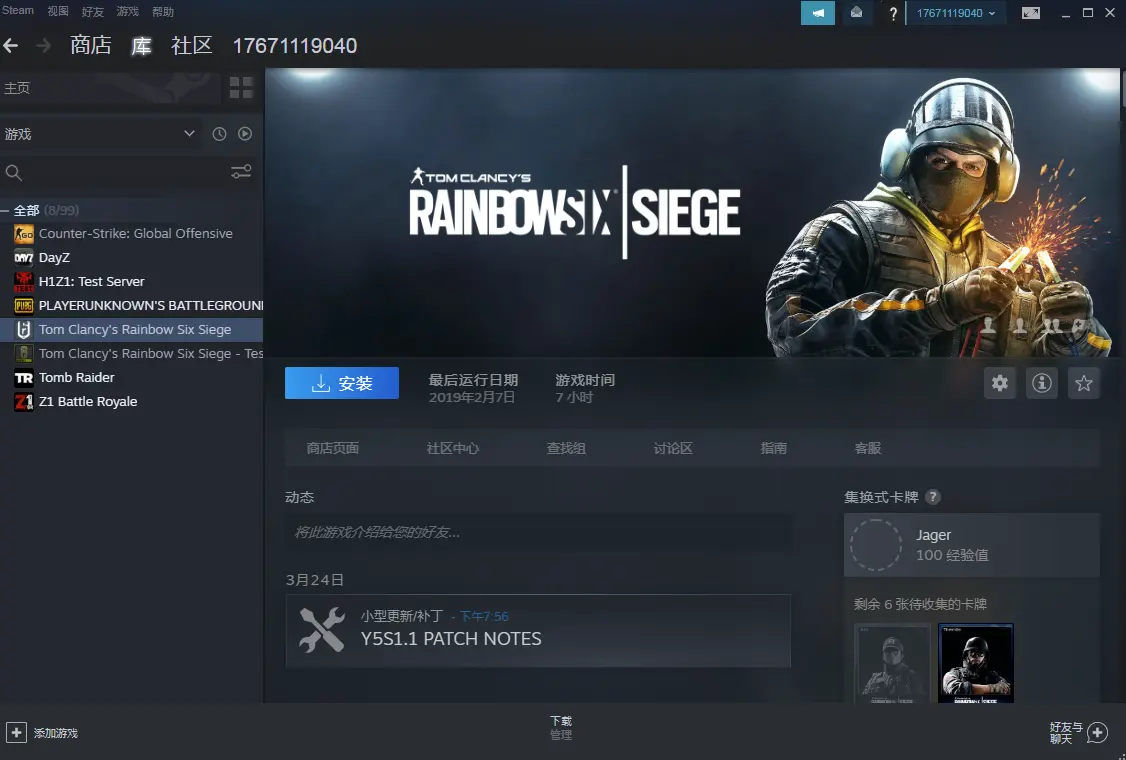Click the blue 安装 install button

pyautogui.click(x=342, y=383)
